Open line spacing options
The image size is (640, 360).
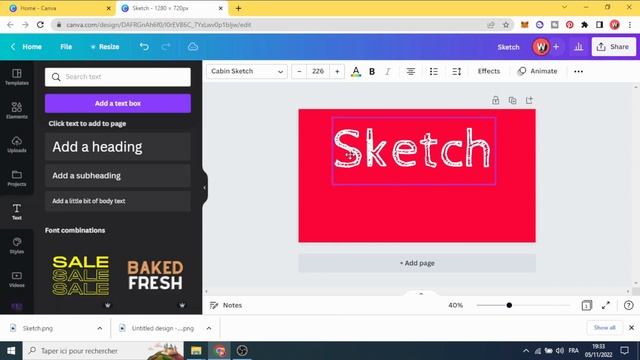[456, 71]
